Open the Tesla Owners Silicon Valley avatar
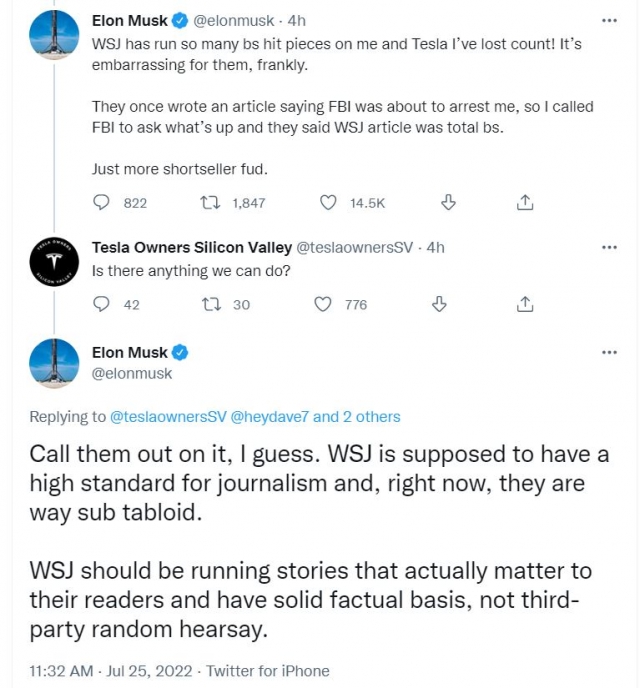 54,262
